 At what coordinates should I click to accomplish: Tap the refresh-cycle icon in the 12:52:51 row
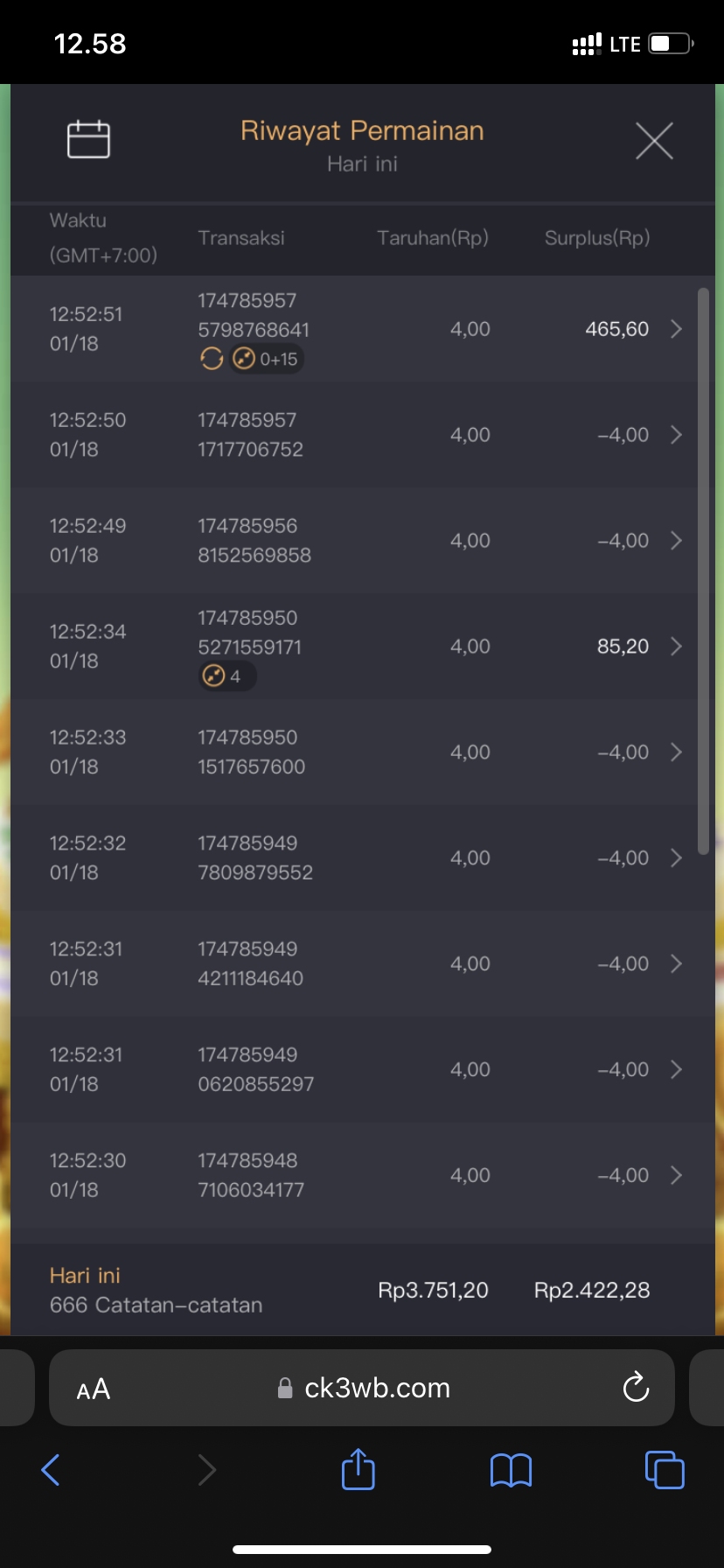(212, 359)
